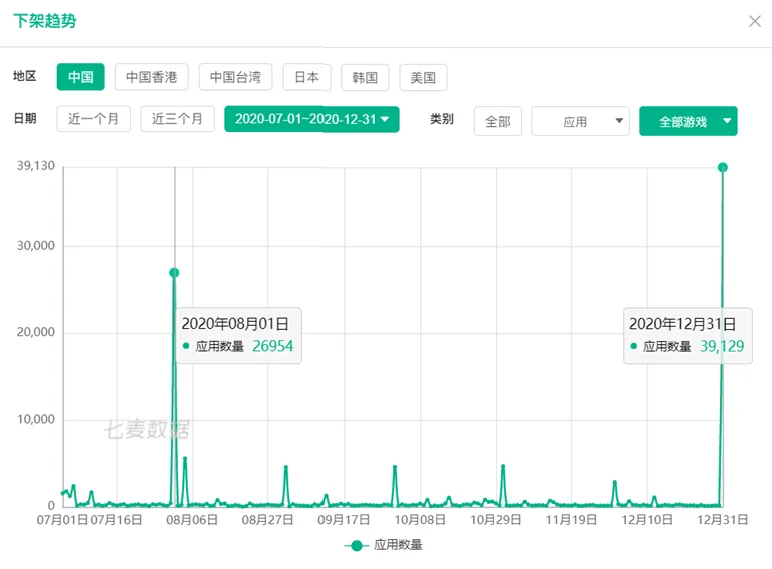The image size is (772, 569).
Task: Click the 2020年12月31日 tooltip box
Action: (x=686, y=335)
